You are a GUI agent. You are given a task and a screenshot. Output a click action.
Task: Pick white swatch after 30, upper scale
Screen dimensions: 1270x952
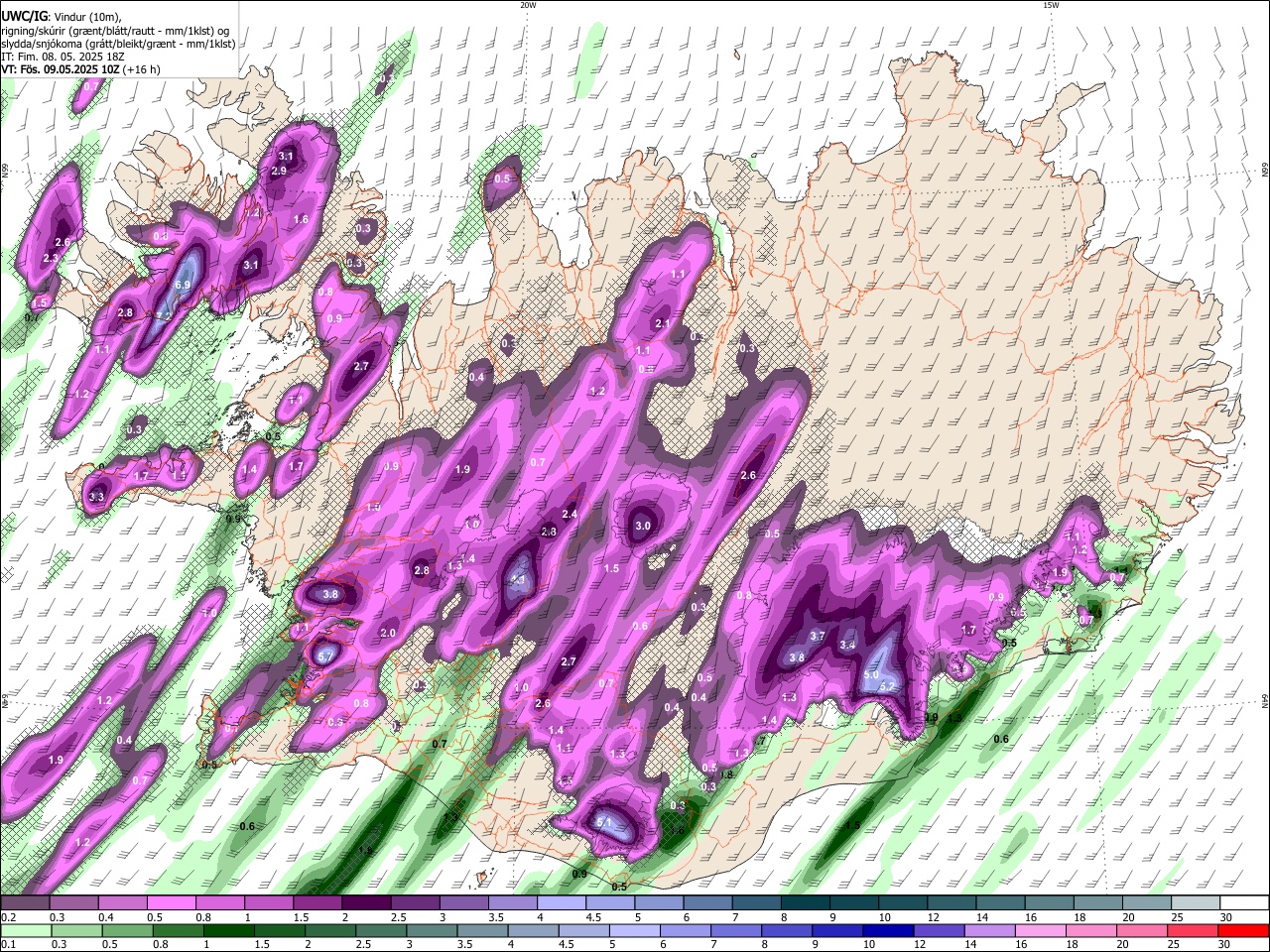tap(1243, 903)
